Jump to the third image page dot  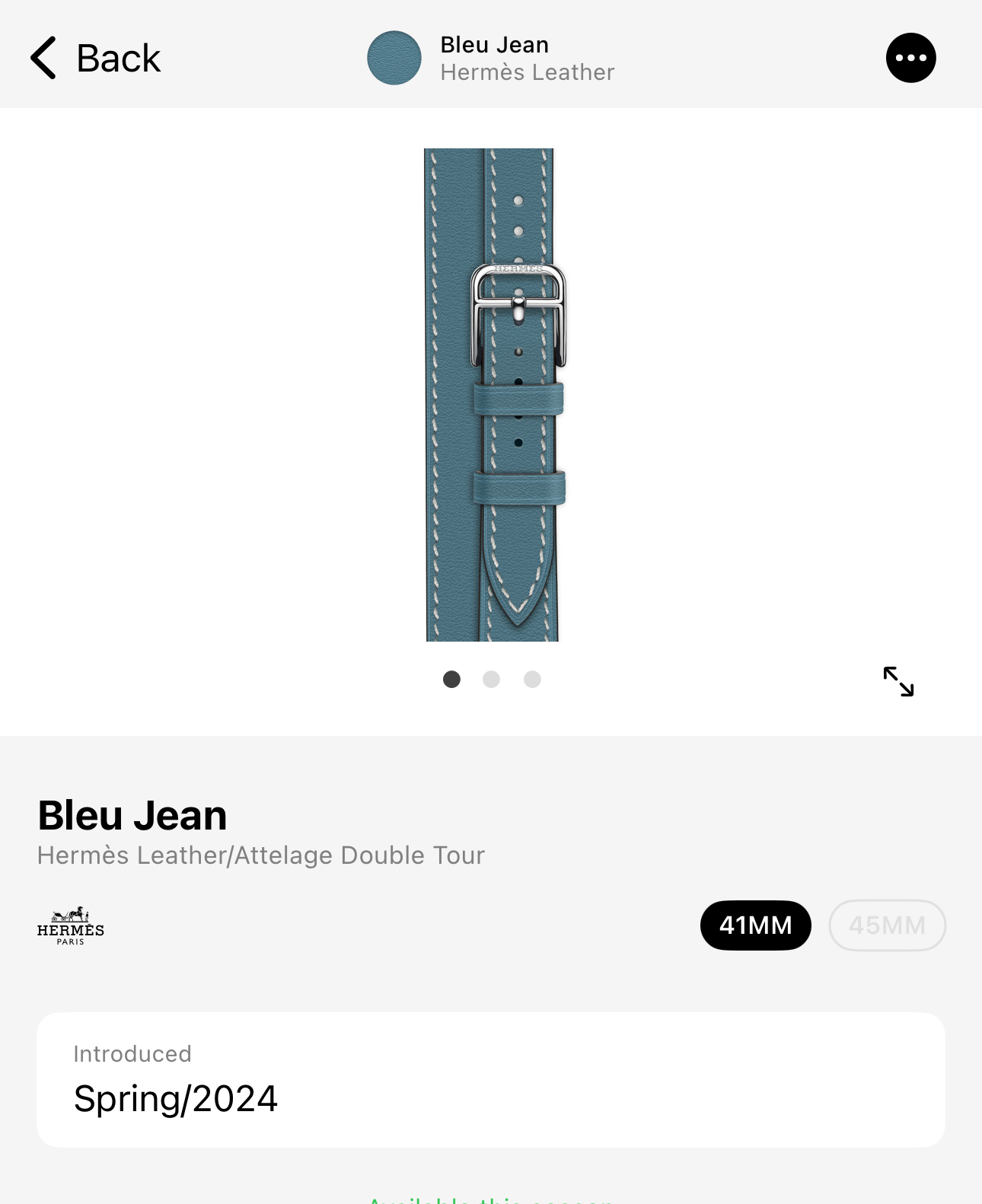click(x=532, y=679)
